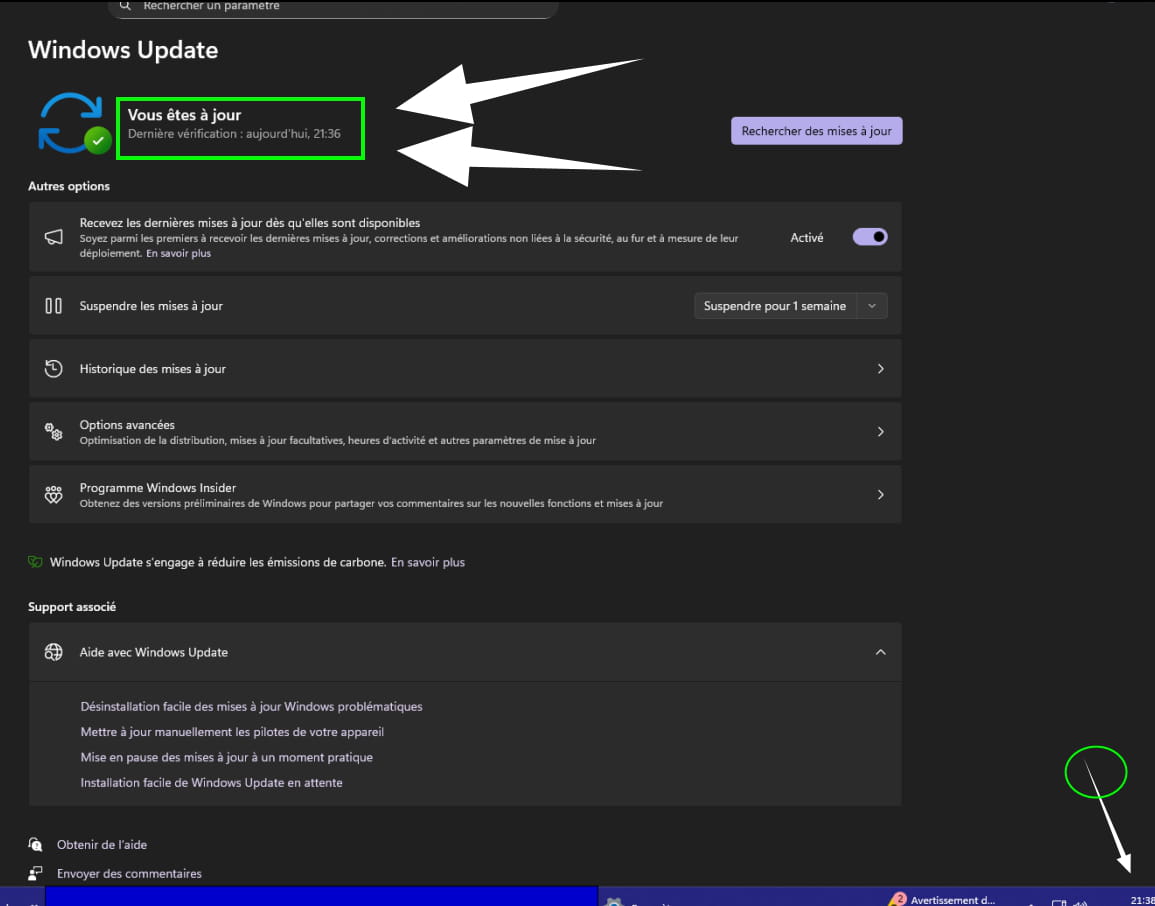Click the Settings gear icon in taskbar
Image resolution: width=1155 pixels, height=906 pixels.
pos(613,902)
